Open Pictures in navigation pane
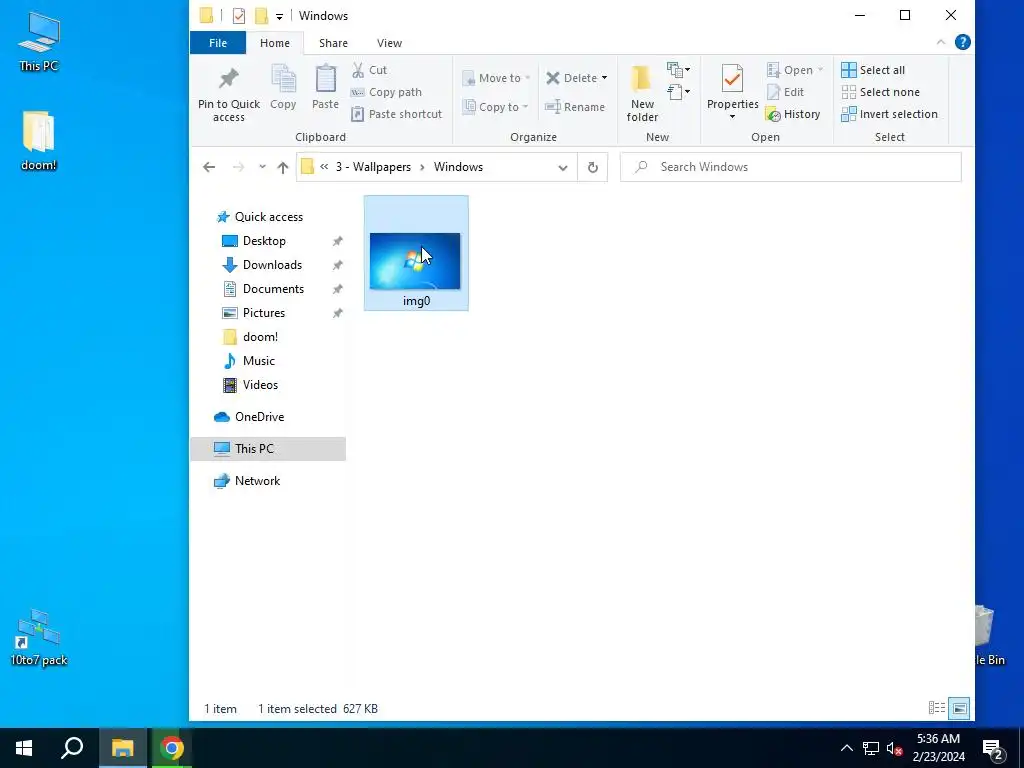Image resolution: width=1024 pixels, height=768 pixels. pyautogui.click(x=264, y=313)
